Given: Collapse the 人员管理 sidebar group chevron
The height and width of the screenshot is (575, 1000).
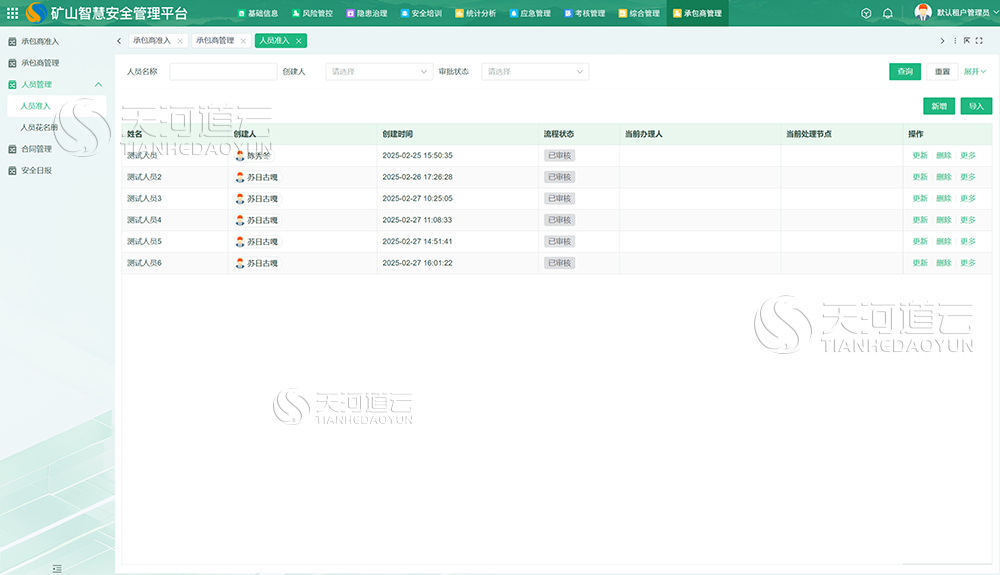Looking at the screenshot, I should pyautogui.click(x=98, y=84).
